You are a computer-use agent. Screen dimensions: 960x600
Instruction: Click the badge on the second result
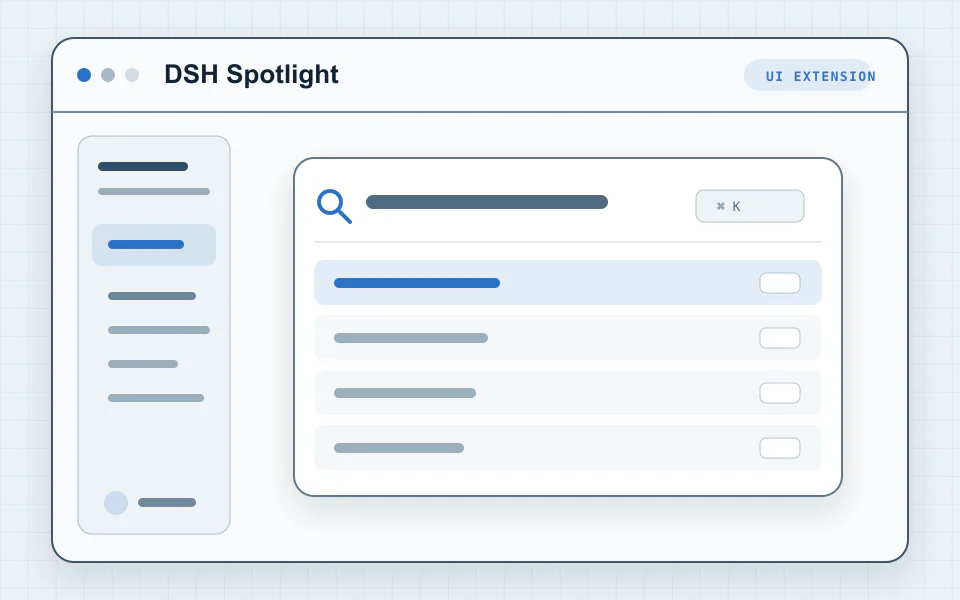click(x=780, y=338)
